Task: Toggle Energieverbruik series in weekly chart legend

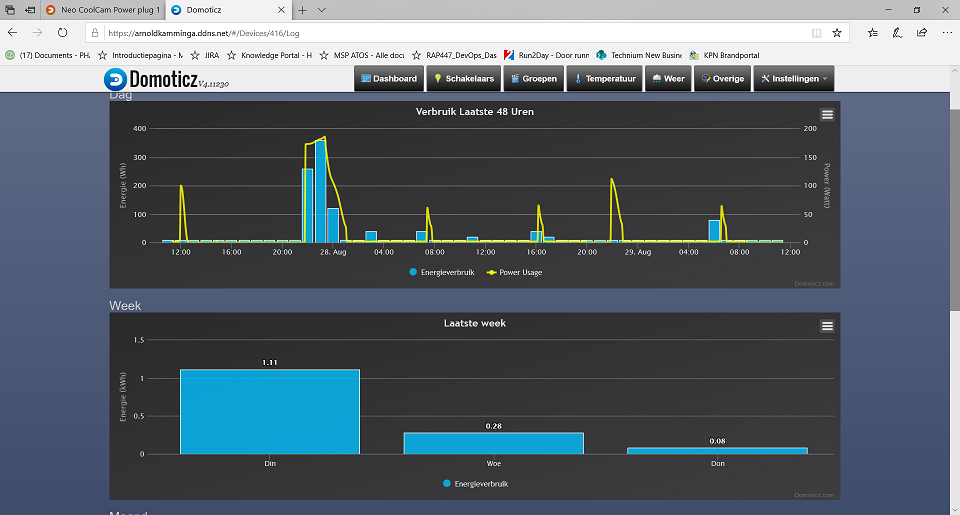Action: point(475,484)
